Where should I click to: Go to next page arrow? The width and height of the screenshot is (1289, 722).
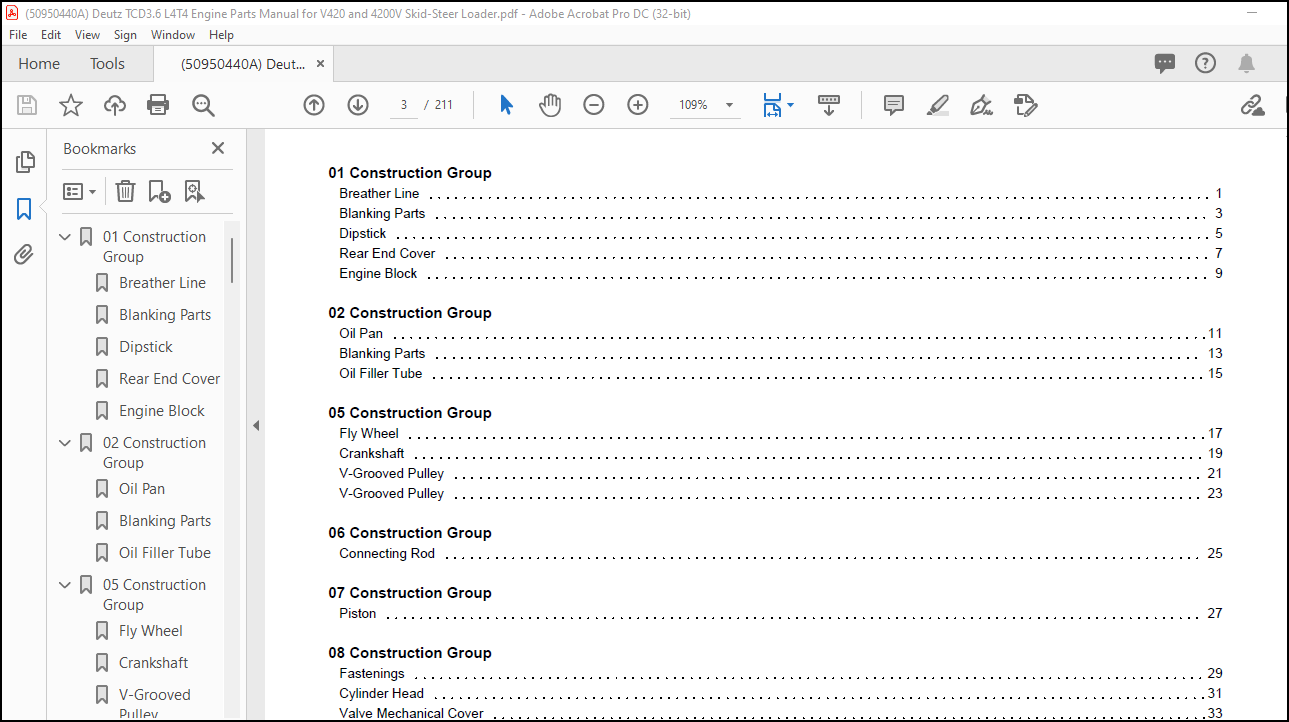click(358, 105)
